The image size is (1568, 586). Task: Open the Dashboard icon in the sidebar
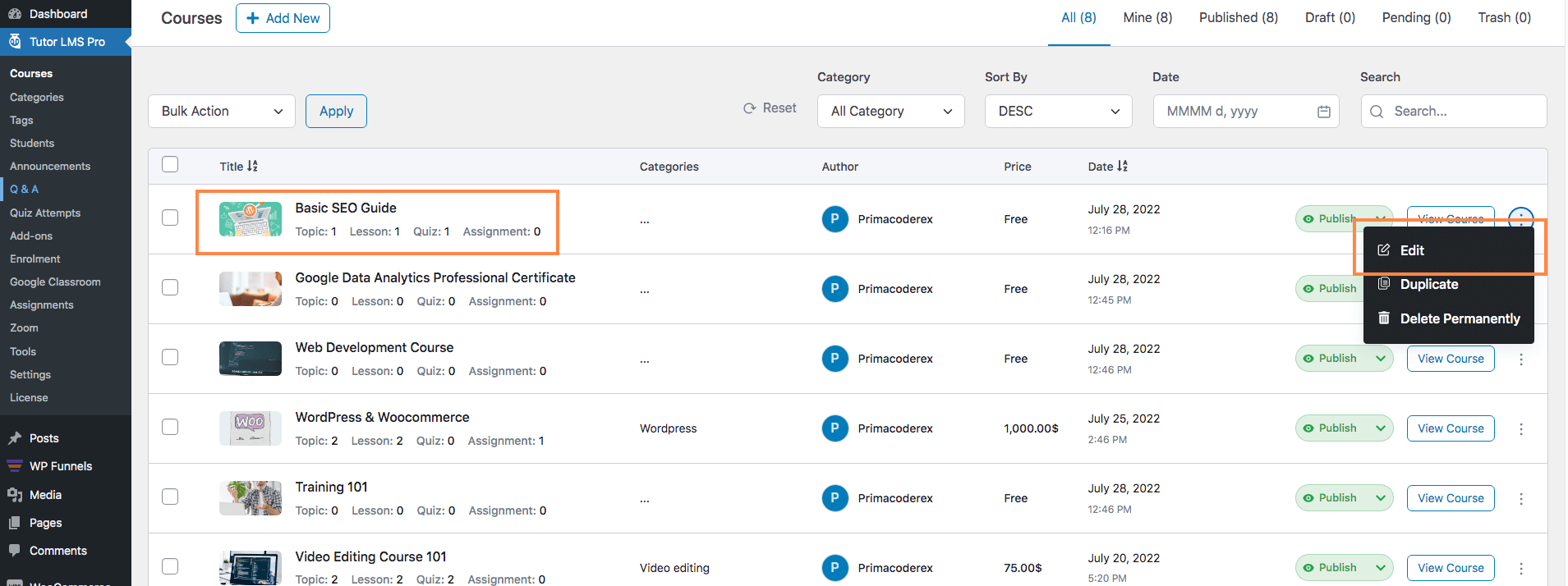[15, 14]
